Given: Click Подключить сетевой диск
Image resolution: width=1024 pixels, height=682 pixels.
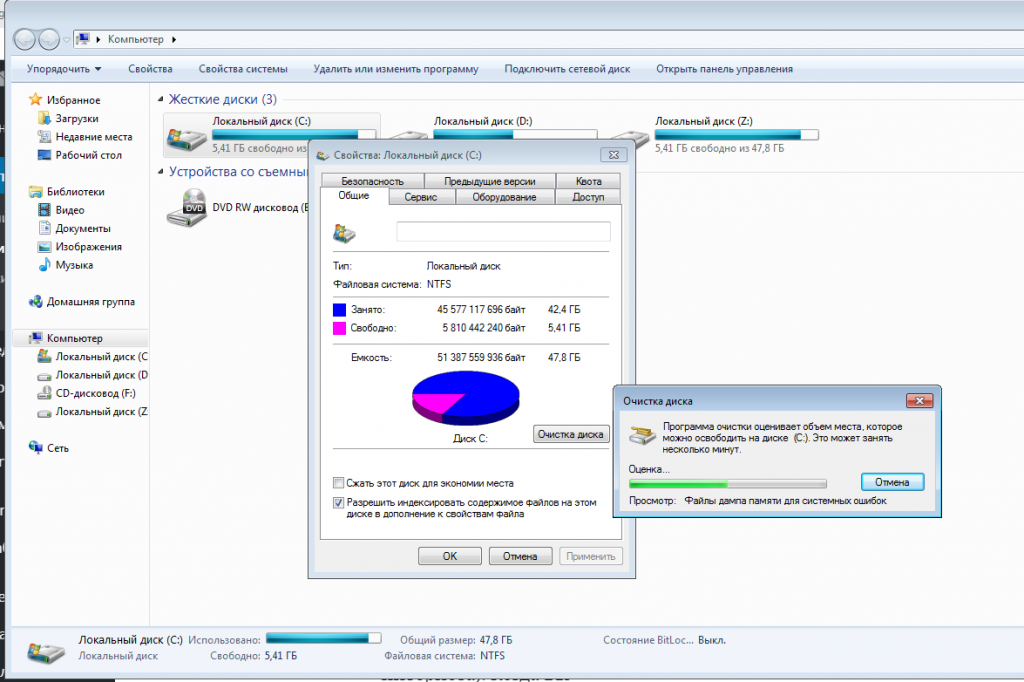Looking at the screenshot, I should pos(567,69).
